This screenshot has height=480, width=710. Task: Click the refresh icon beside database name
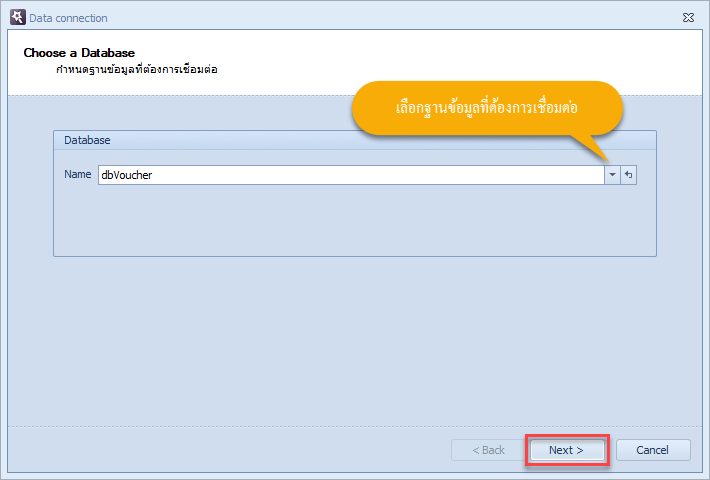coord(628,175)
